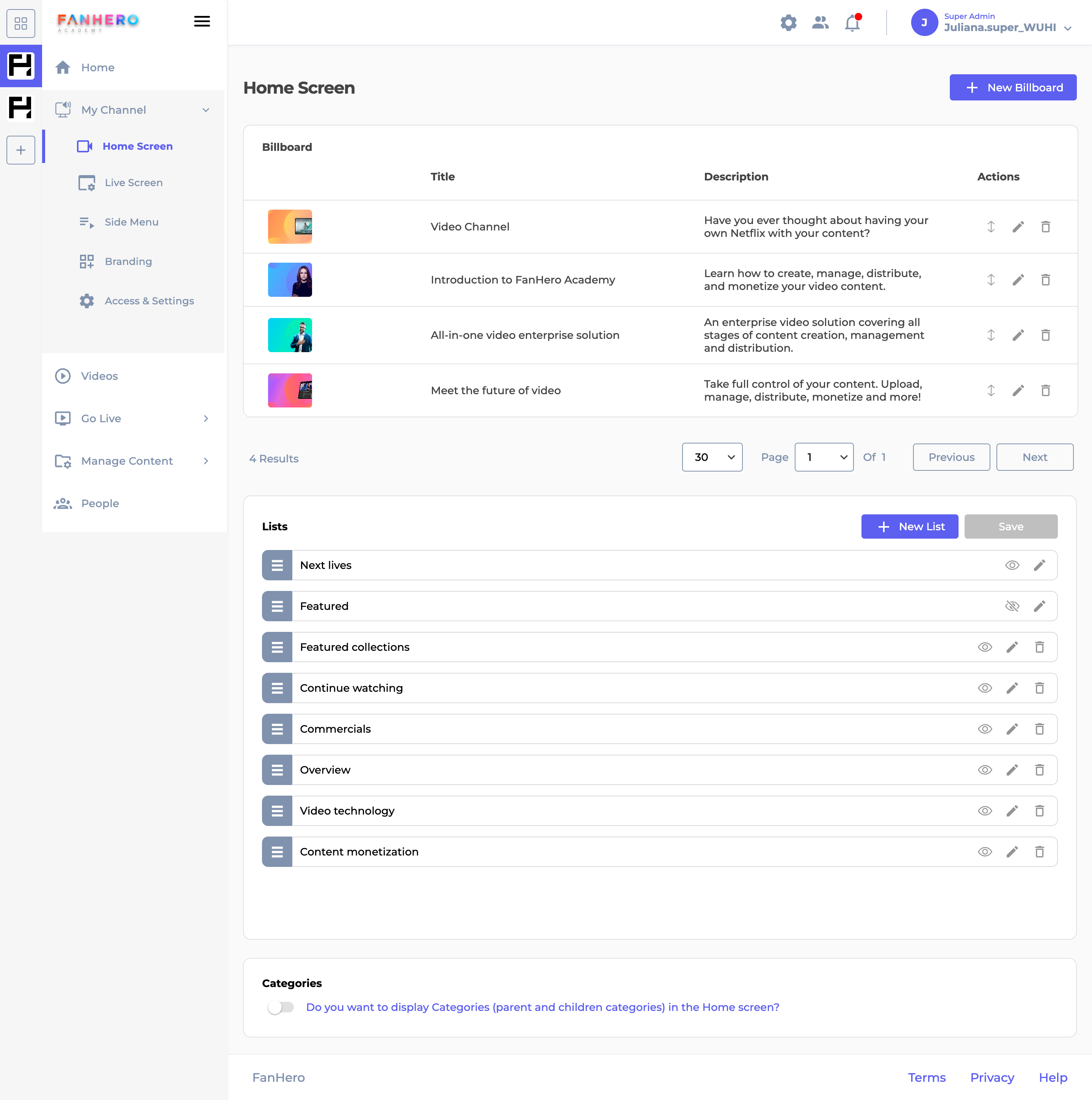Image resolution: width=1092 pixels, height=1100 pixels.
Task: Delete the Video Channel billboard
Action: [x=1045, y=227]
